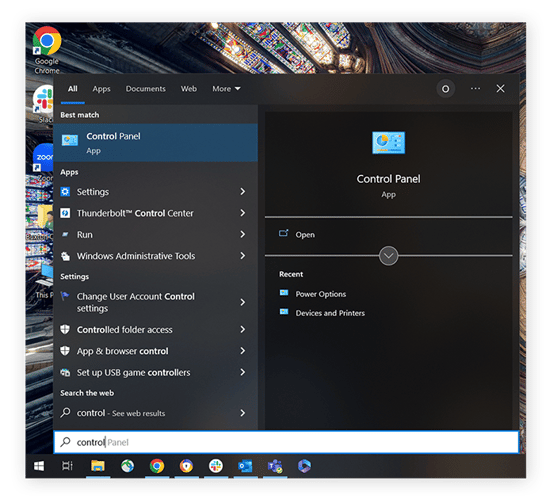The image size is (550, 503).
Task: Open the More filter dropdown
Action: point(226,89)
